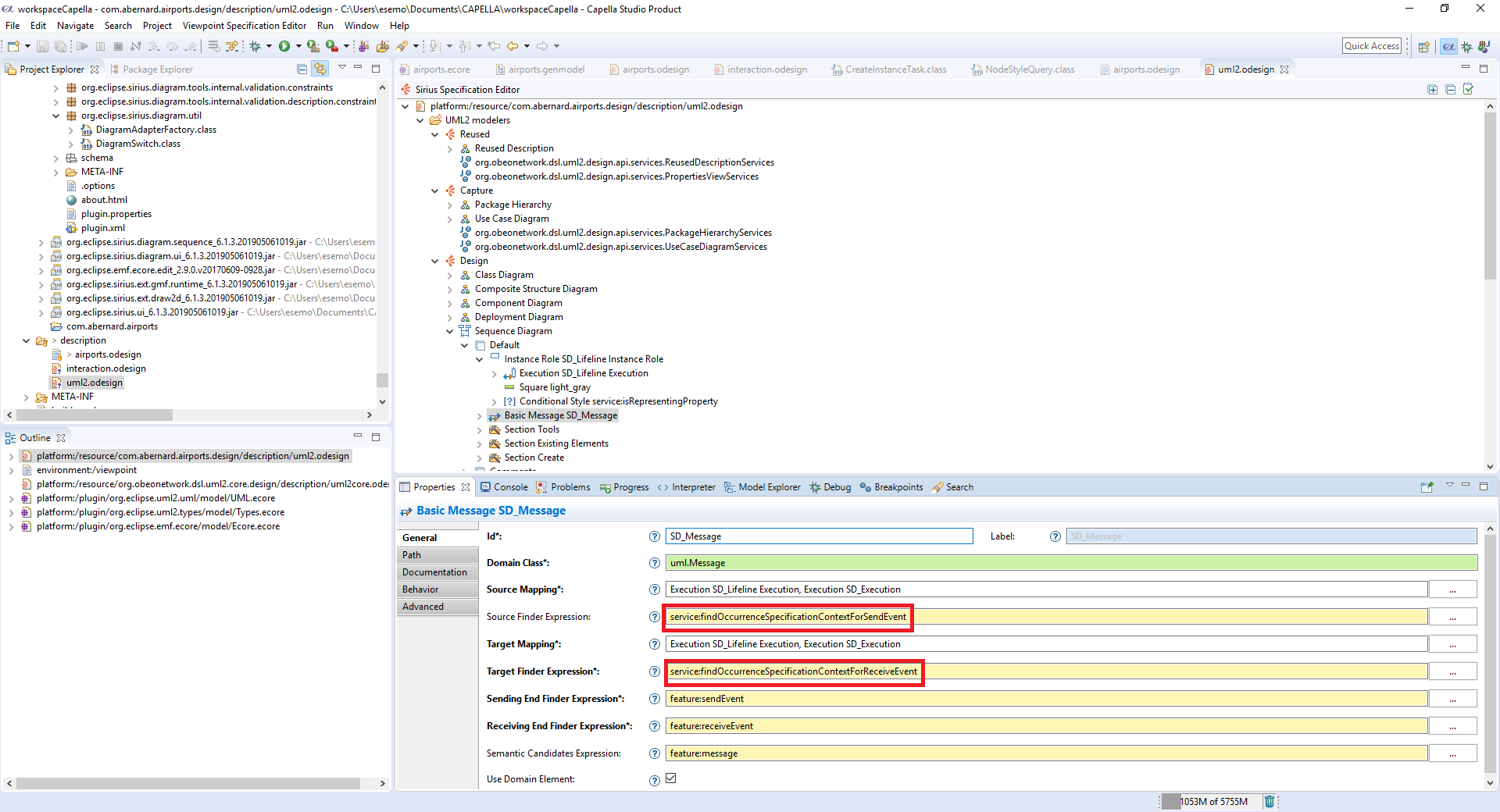Click the Sirius editor Collapse All icon
1500x812 pixels.
click(1450, 90)
